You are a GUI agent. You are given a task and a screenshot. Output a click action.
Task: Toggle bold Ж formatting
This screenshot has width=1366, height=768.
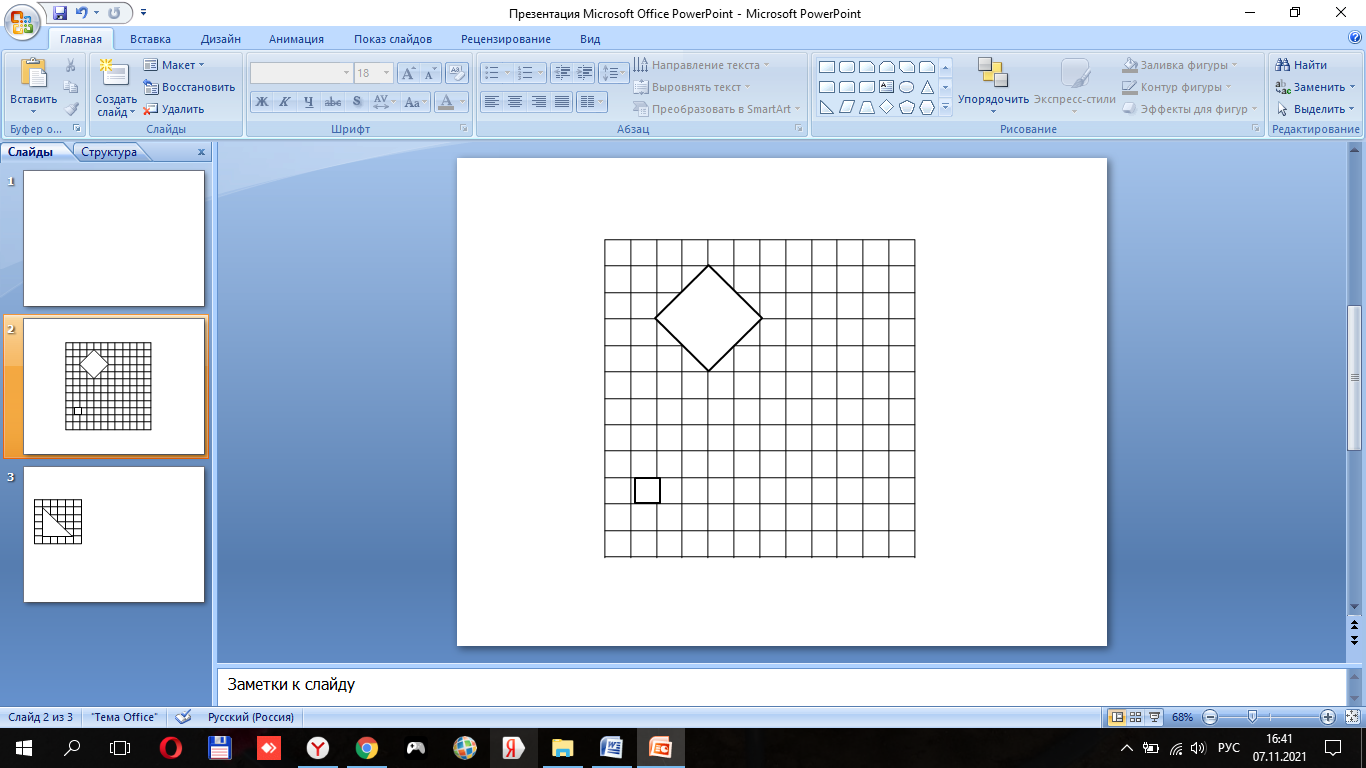point(261,102)
